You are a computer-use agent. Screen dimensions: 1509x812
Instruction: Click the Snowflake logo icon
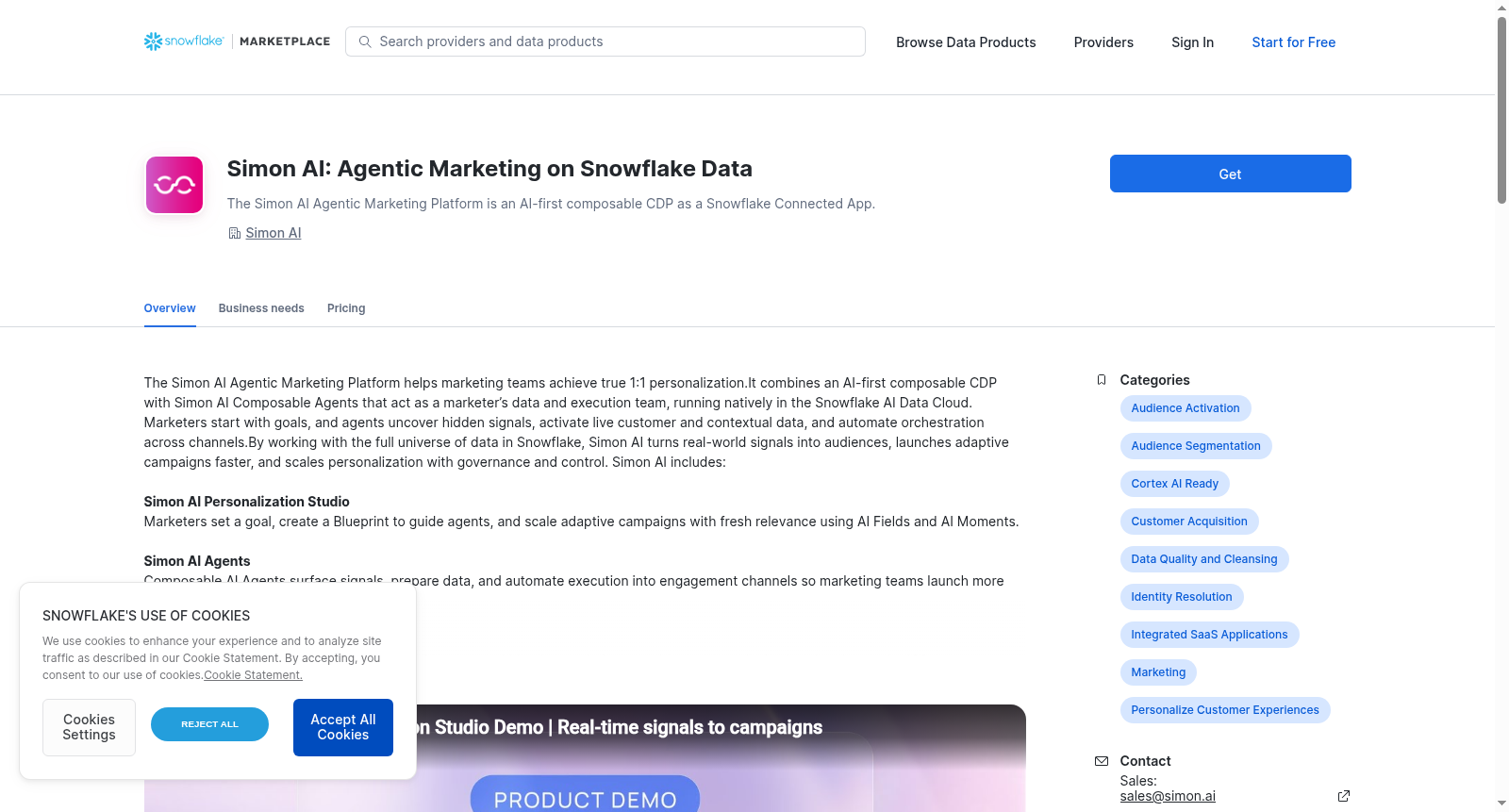[x=153, y=41]
